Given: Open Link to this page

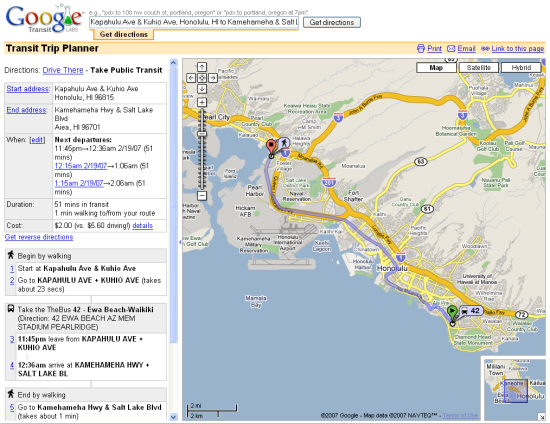Looking at the screenshot, I should pos(518,48).
